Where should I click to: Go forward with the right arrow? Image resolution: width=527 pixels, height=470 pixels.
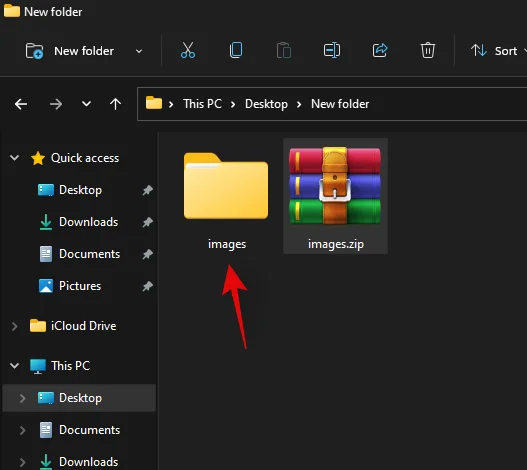[56, 104]
